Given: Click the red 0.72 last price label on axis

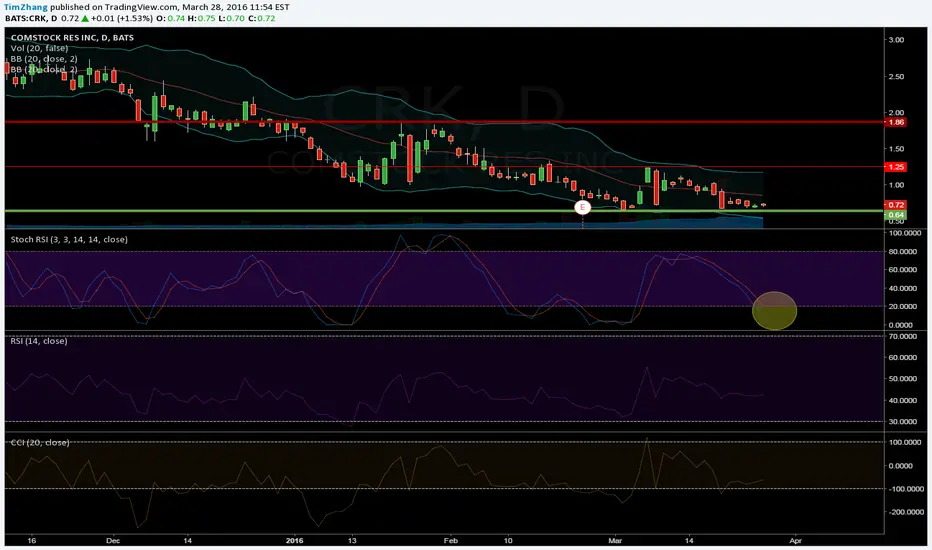Looking at the screenshot, I should pos(896,205).
